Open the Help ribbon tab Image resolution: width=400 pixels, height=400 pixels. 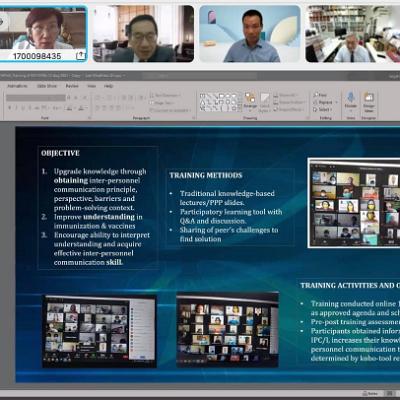tap(108, 86)
